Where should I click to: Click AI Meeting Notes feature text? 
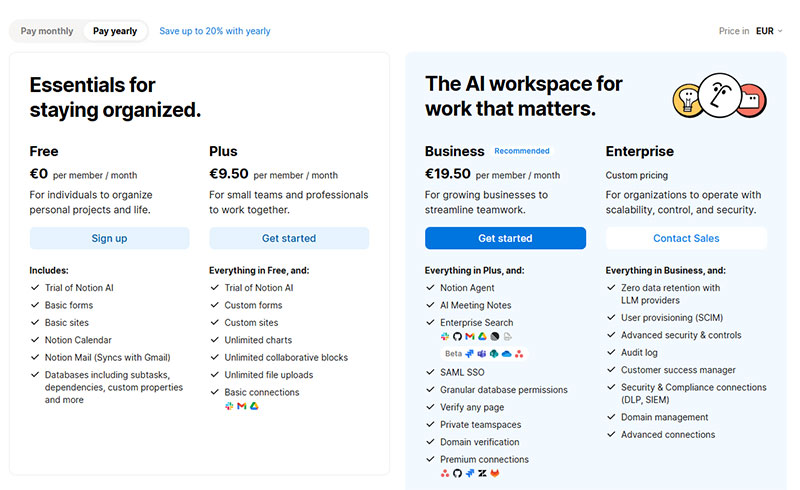[476, 305]
